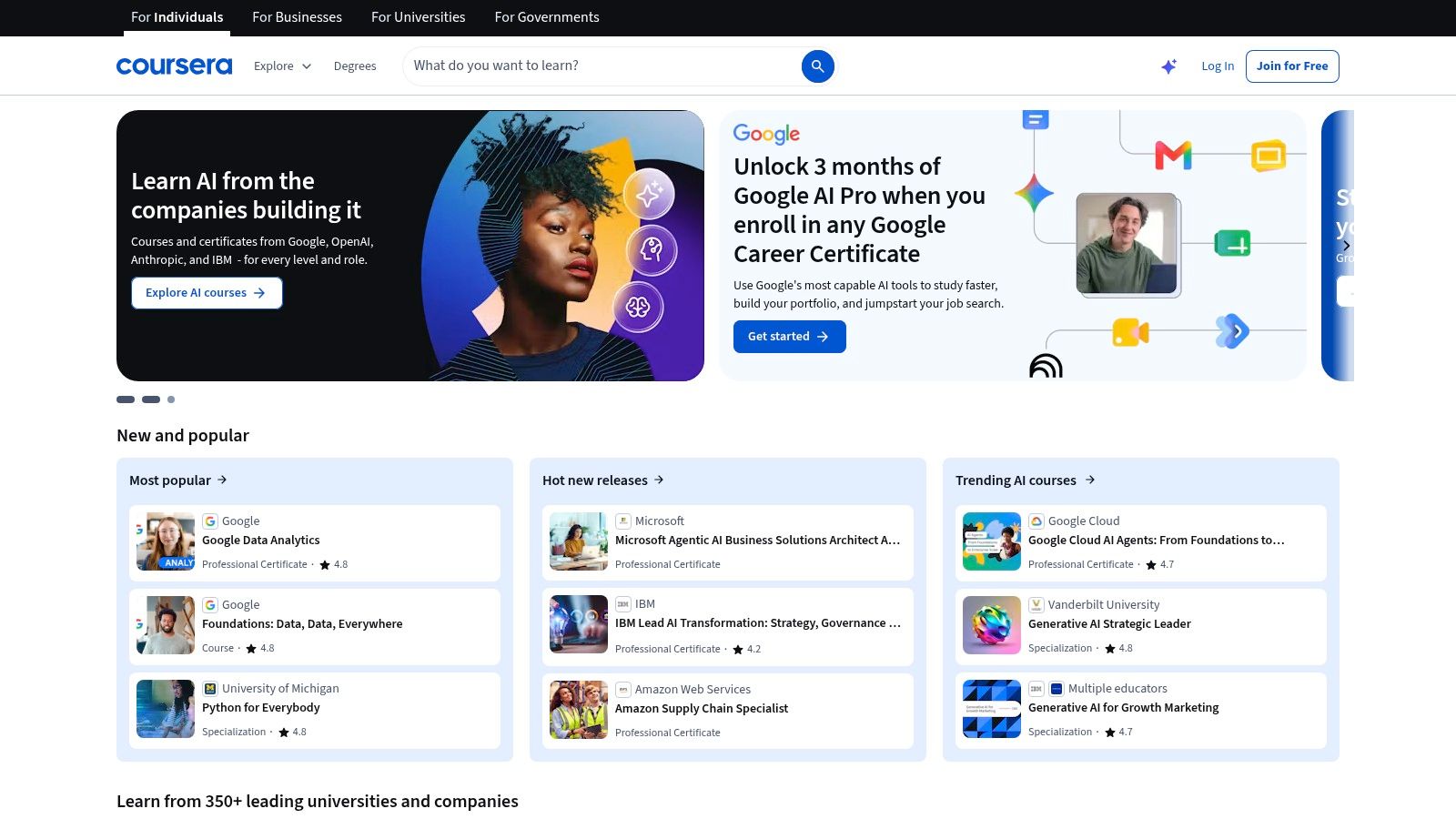Click the Generative AI Strategic Leader colorful thumbnail
Screen dimensions: 1456x819
tap(992, 625)
